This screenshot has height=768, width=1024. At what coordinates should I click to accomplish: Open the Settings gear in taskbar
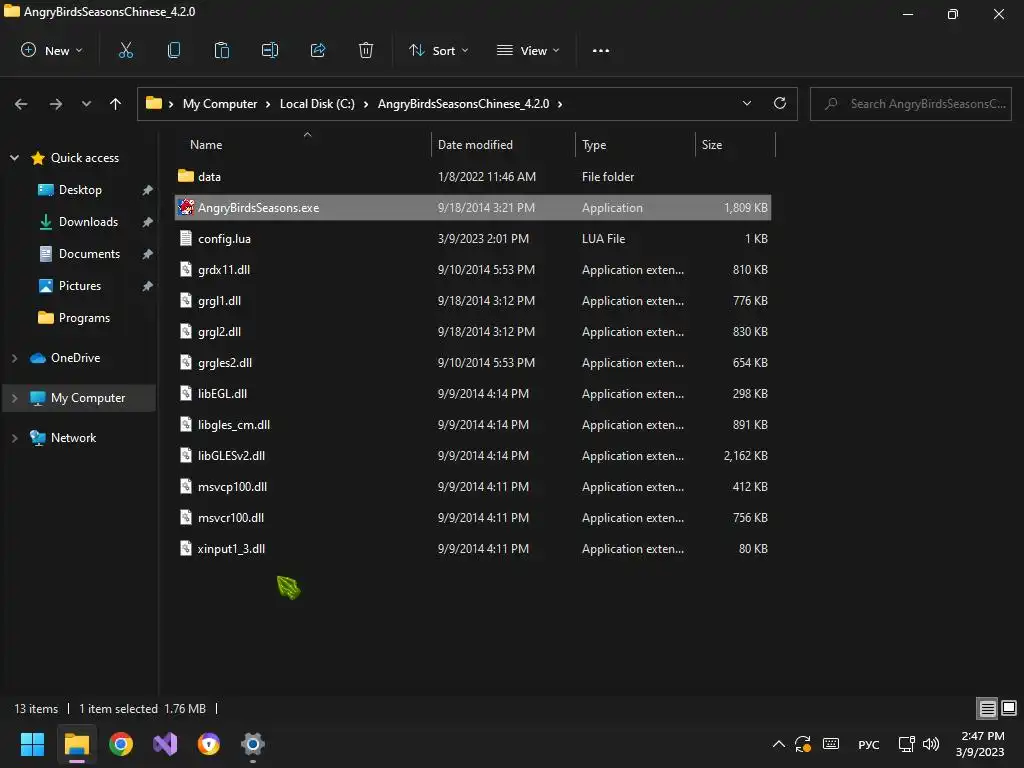(x=253, y=744)
